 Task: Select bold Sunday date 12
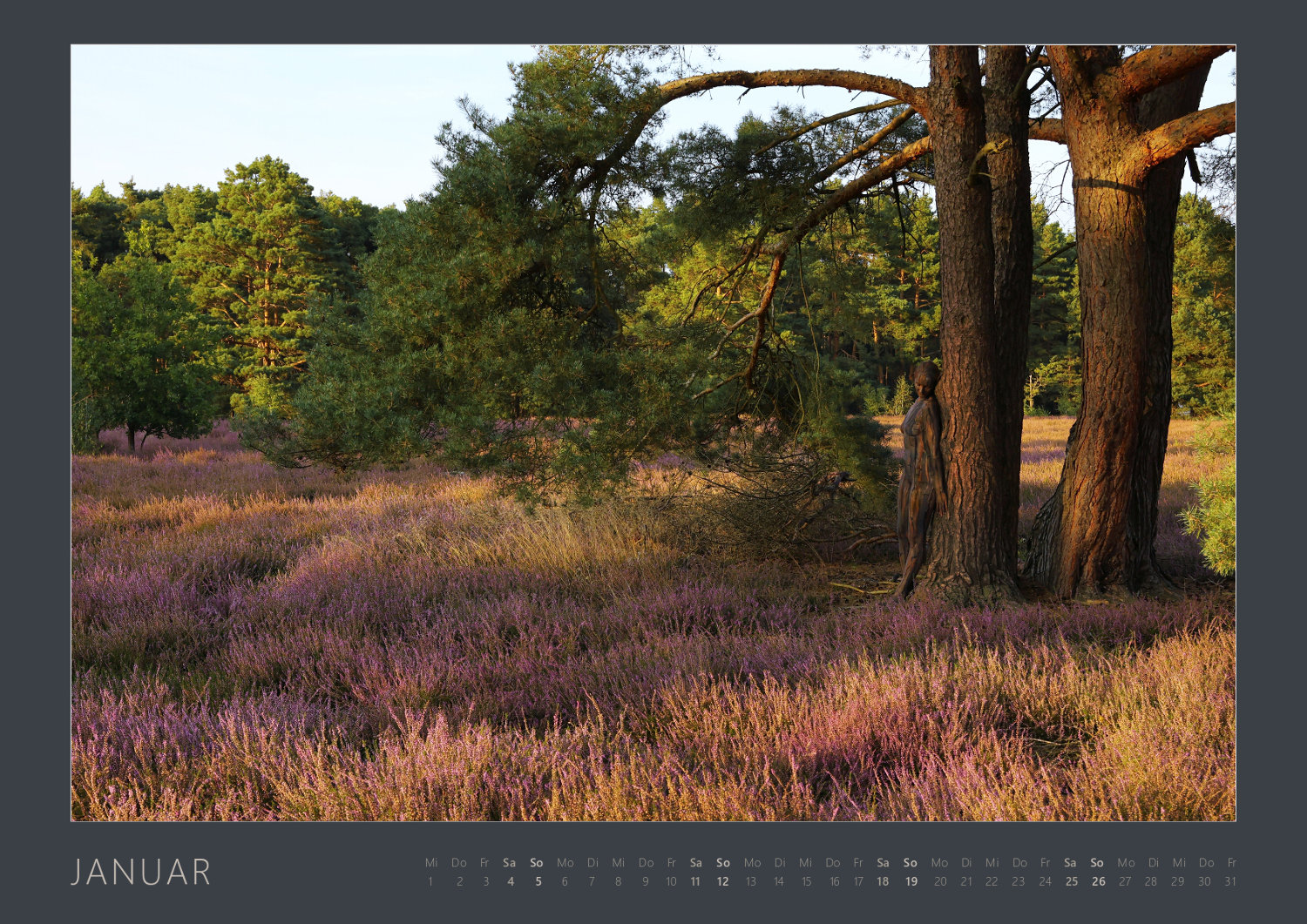point(722,881)
